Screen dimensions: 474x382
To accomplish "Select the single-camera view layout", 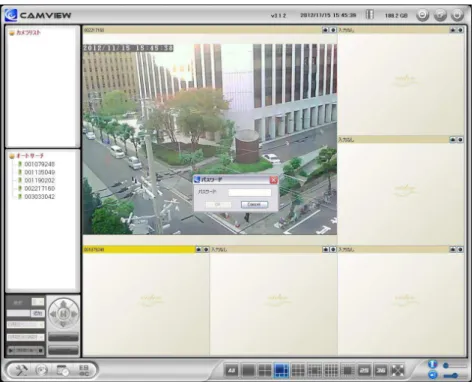I will pyautogui.click(x=248, y=370).
